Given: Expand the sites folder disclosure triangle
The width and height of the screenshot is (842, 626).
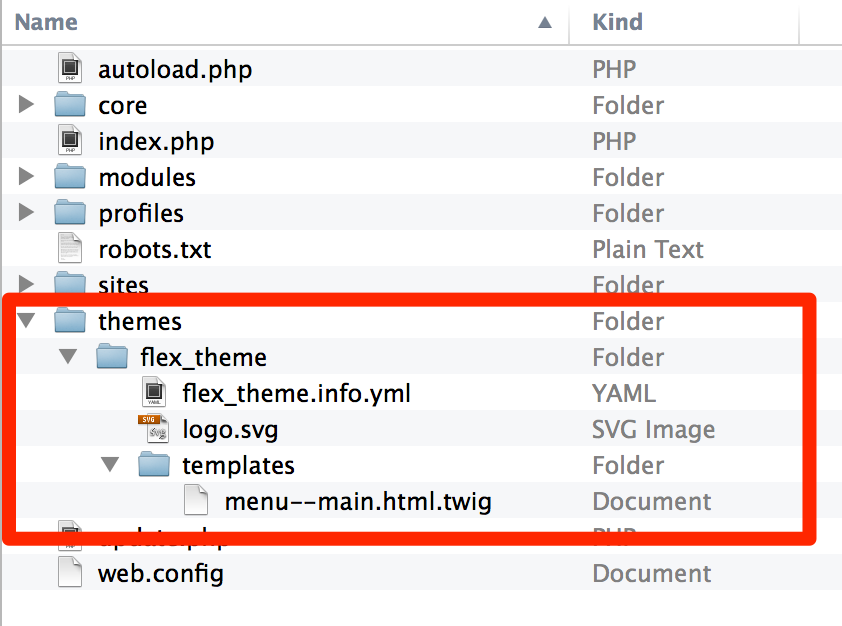Looking at the screenshot, I should click(26, 283).
